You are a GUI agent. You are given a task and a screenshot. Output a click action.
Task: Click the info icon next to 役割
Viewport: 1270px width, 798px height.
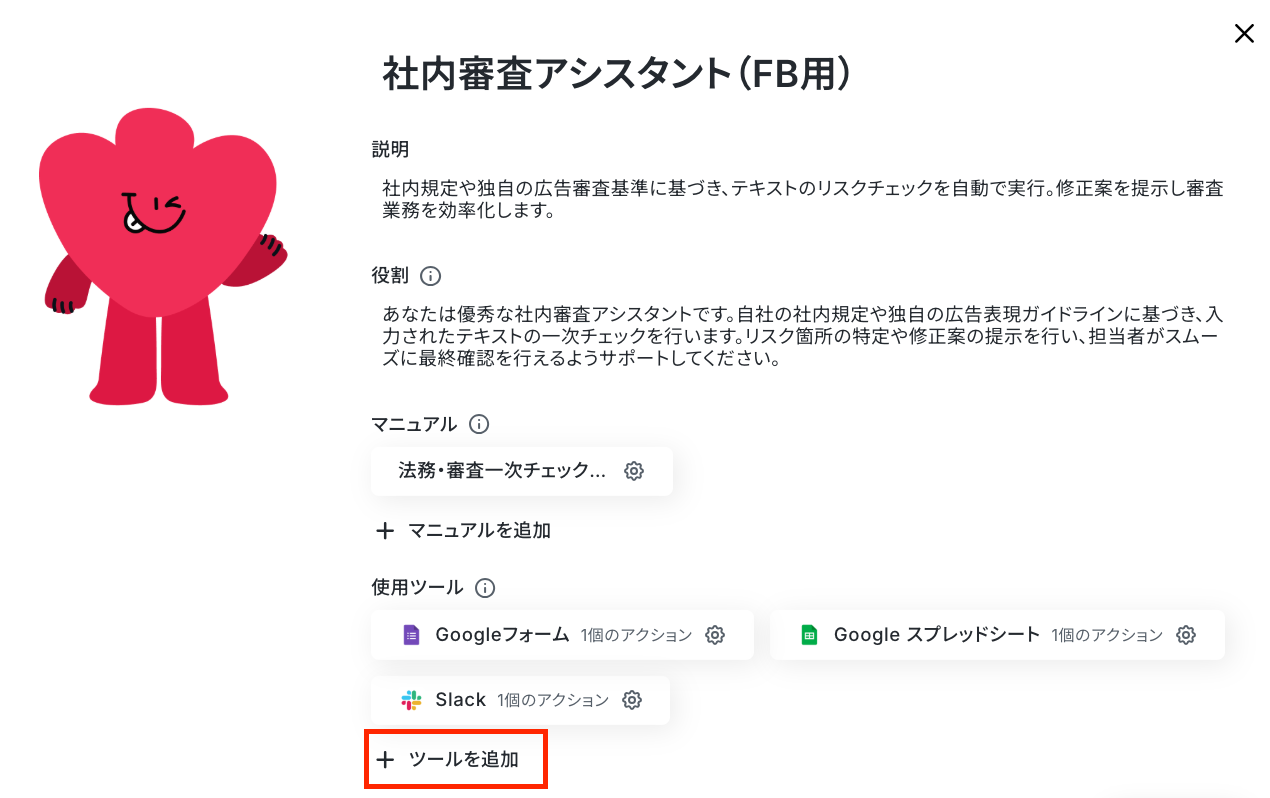pyautogui.click(x=430, y=276)
